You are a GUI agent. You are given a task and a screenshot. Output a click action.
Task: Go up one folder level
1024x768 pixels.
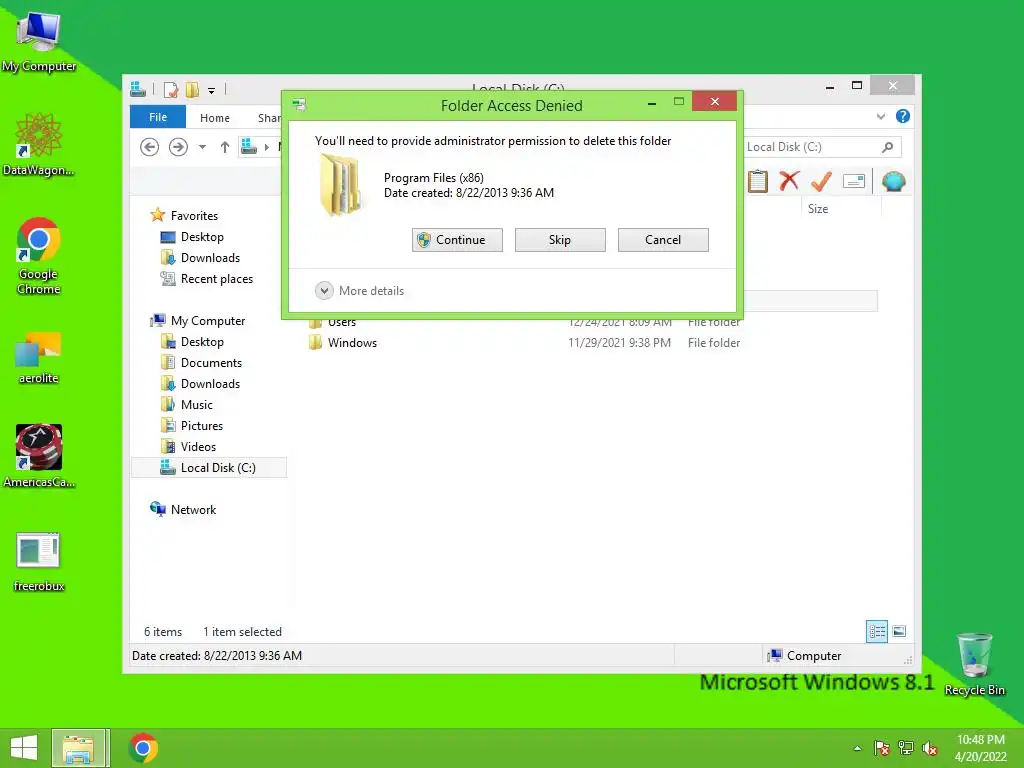point(225,147)
